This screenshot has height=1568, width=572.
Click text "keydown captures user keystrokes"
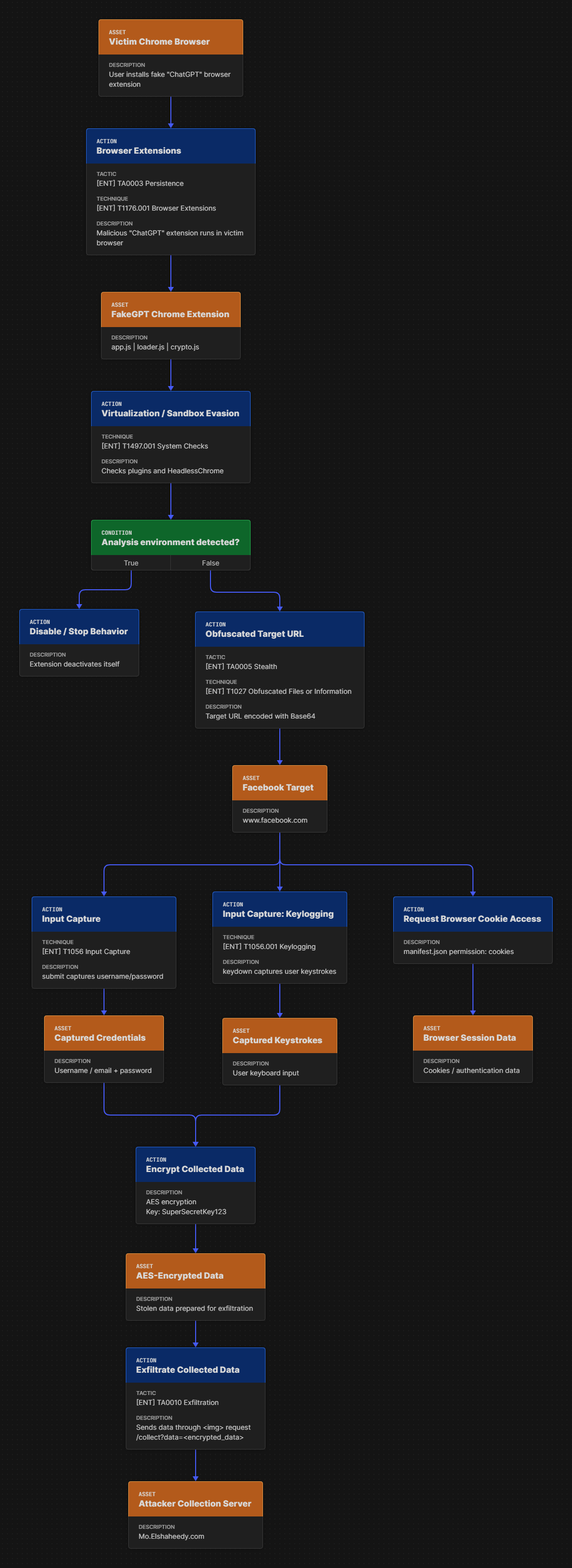279,971
